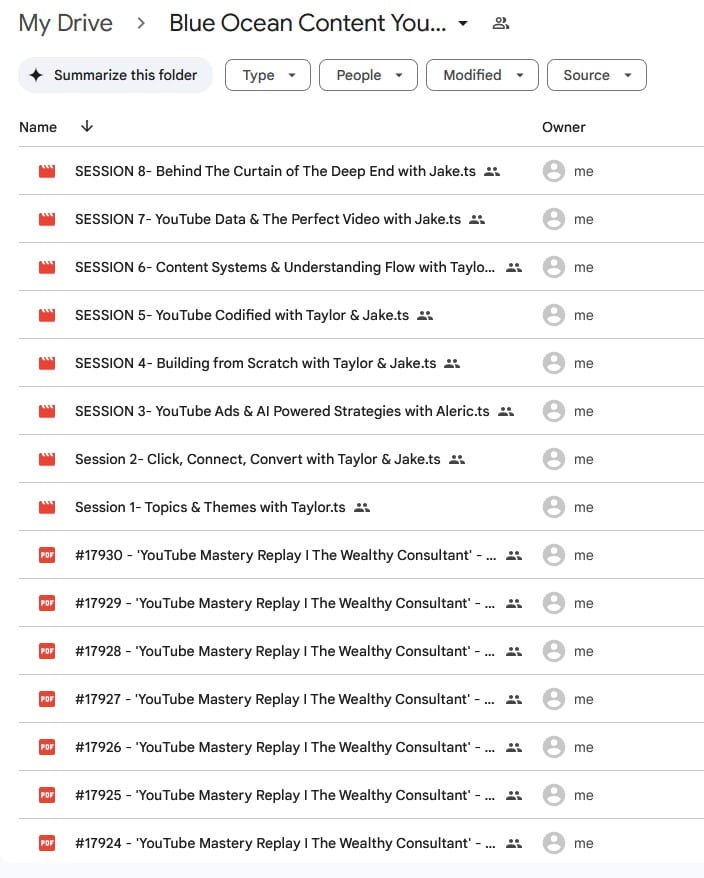This screenshot has height=878, width=704.
Task: Click the PDF icon of the #17924 file
Action: coord(47,843)
